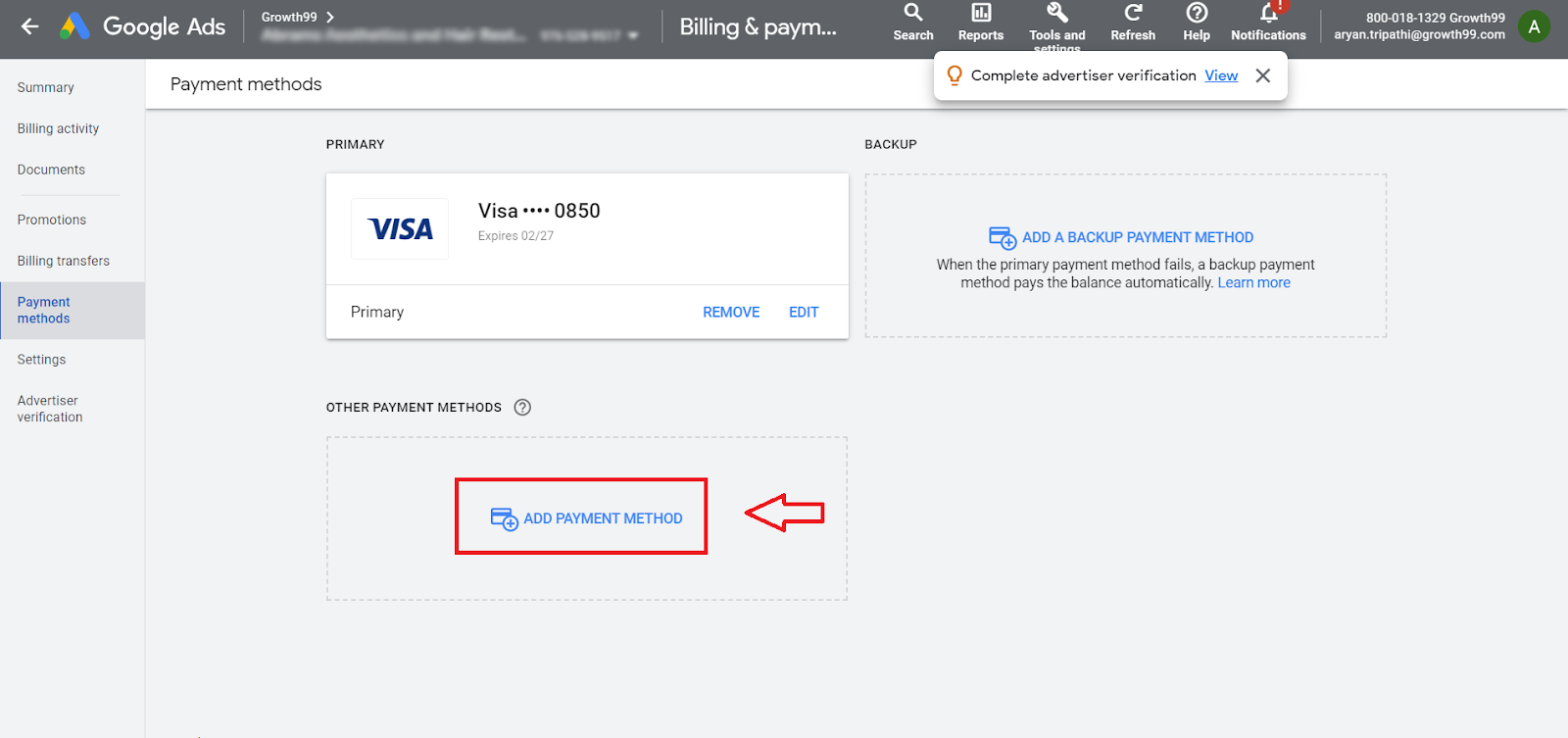
Task: Go back using the left arrow icon
Action: [x=30, y=26]
